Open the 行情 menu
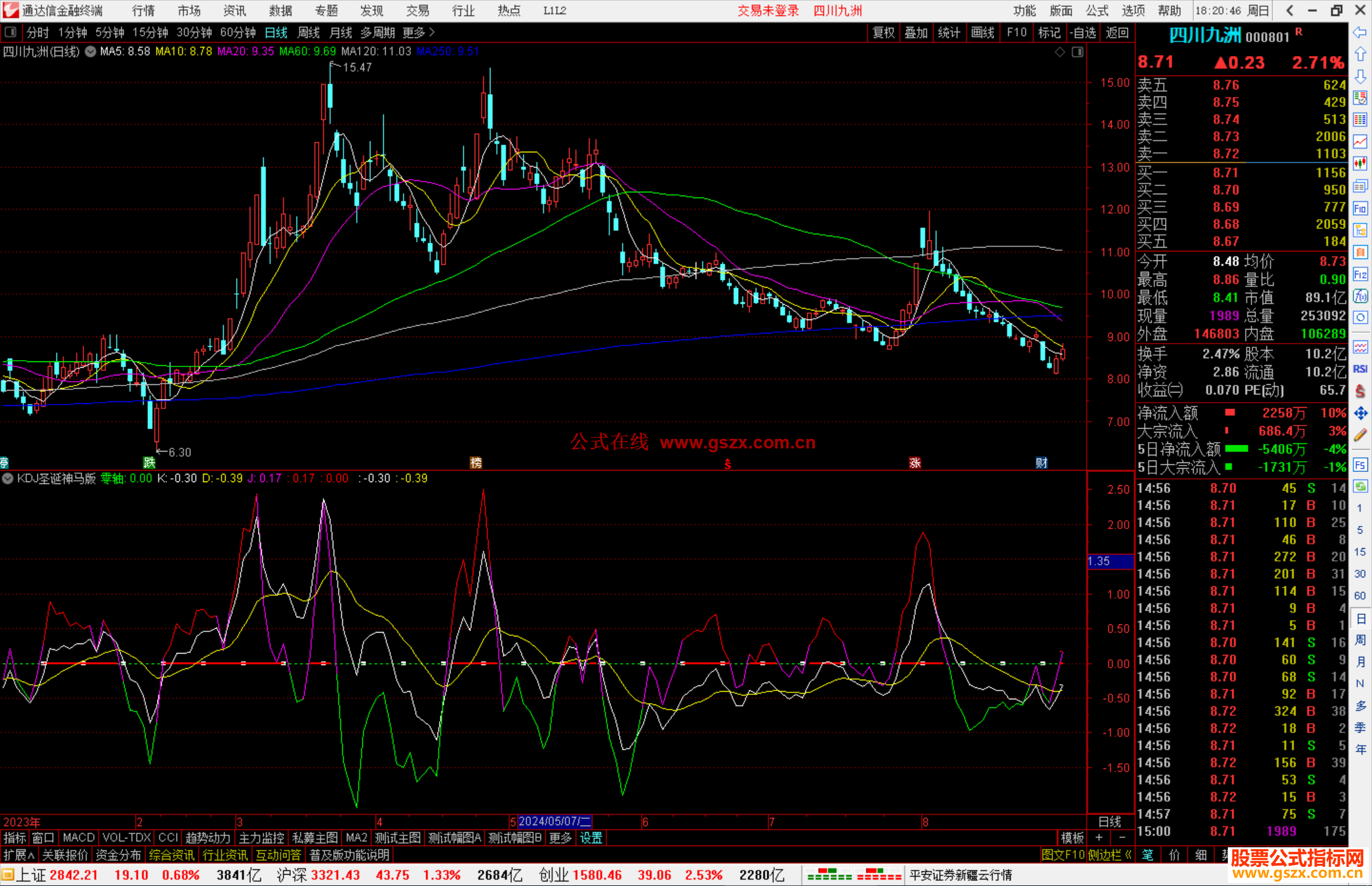This screenshot has height=886, width=1372. [x=143, y=11]
